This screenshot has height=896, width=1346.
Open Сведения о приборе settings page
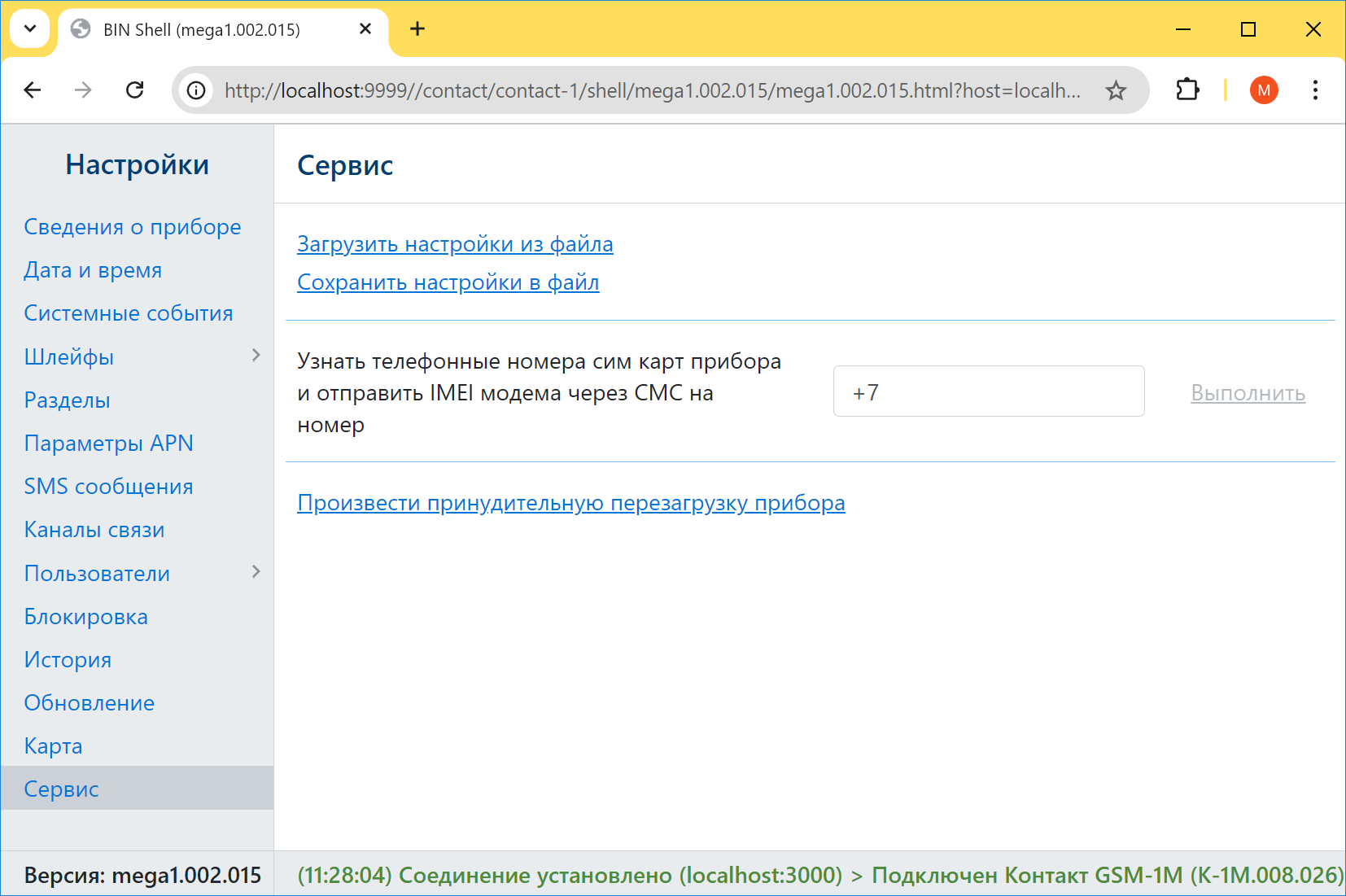pos(133,227)
